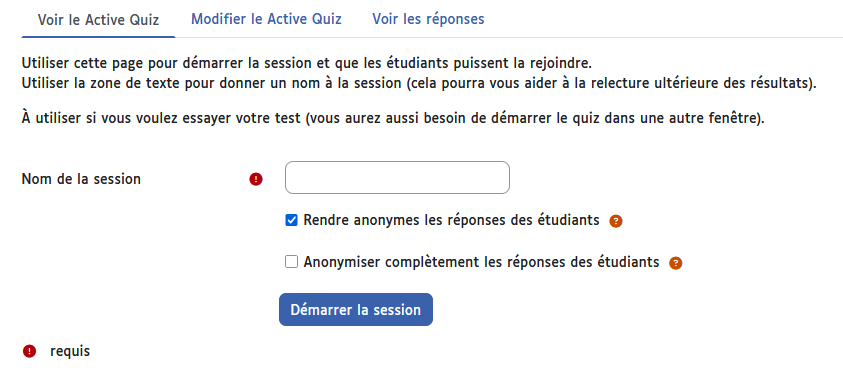Click the line Utiliser la zone de texte
This screenshot has height=374, width=843.
tap(419, 84)
